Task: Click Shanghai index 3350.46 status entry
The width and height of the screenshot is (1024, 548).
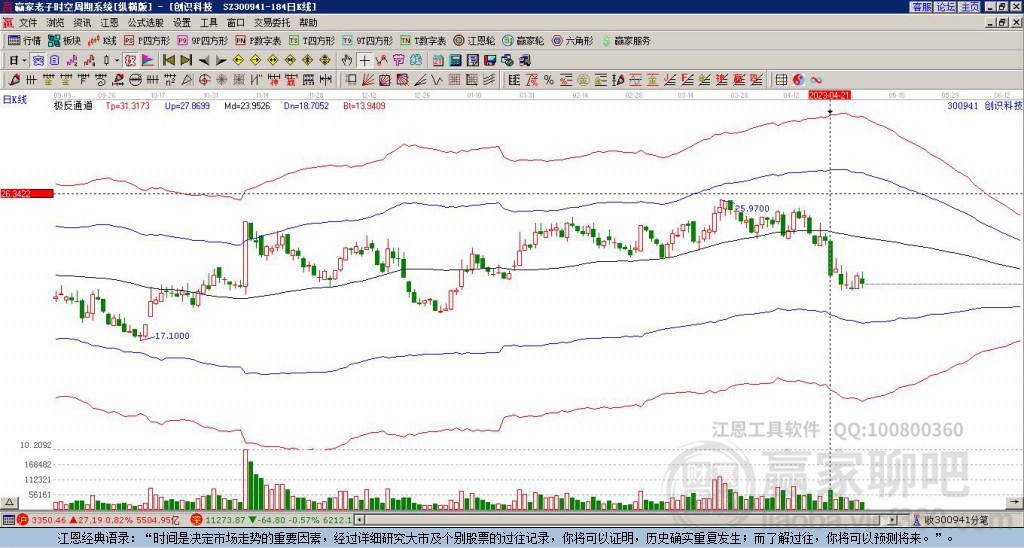Action: pos(99,520)
